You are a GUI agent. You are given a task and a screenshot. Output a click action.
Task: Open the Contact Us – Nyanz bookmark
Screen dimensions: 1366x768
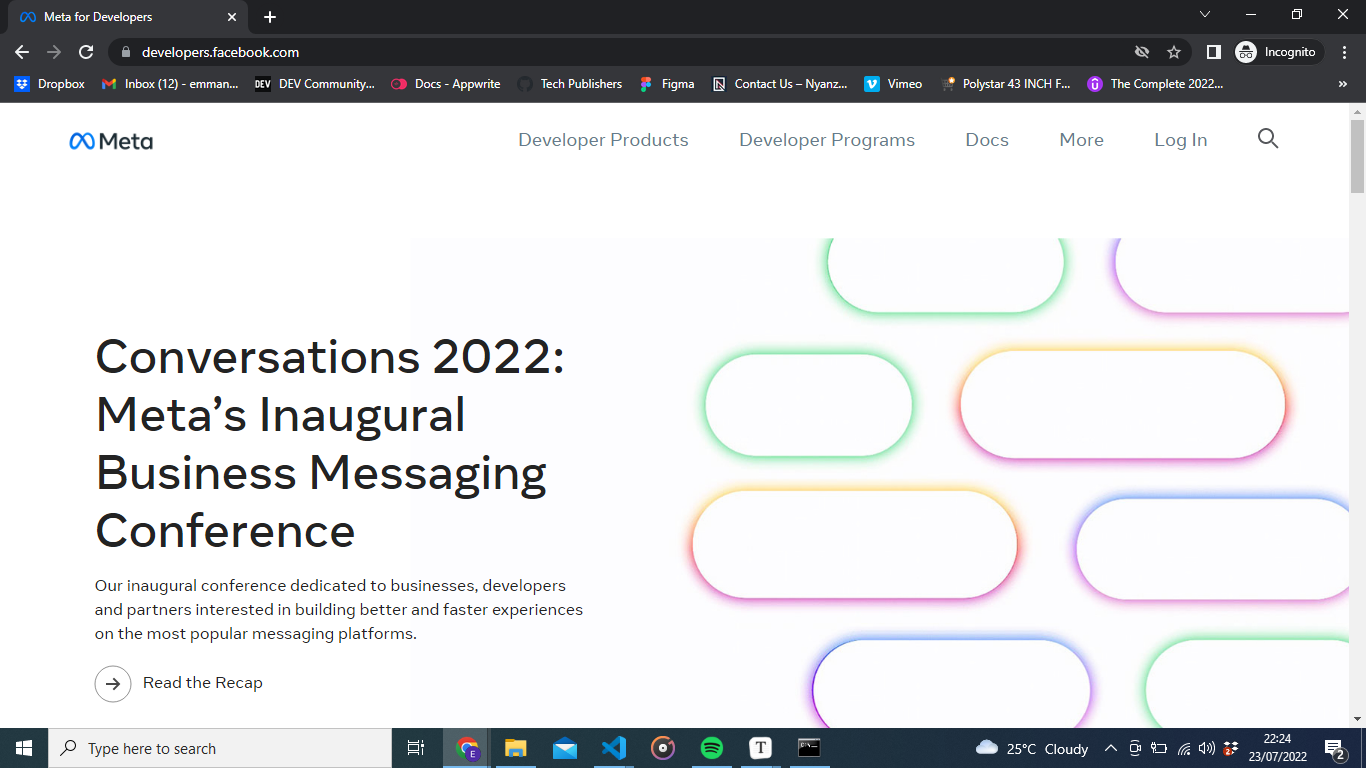click(x=780, y=84)
